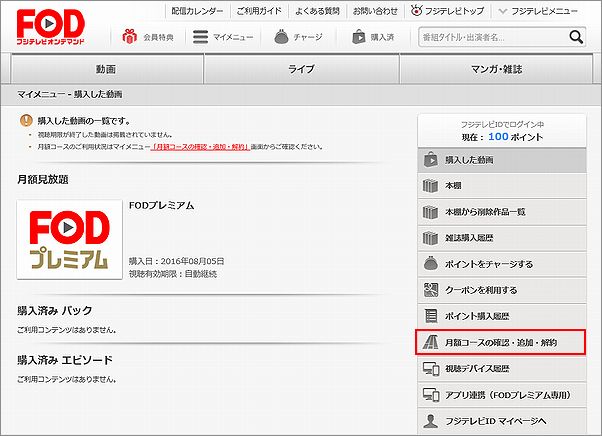
Task: Click the magnifier search icon
Action: point(576,37)
